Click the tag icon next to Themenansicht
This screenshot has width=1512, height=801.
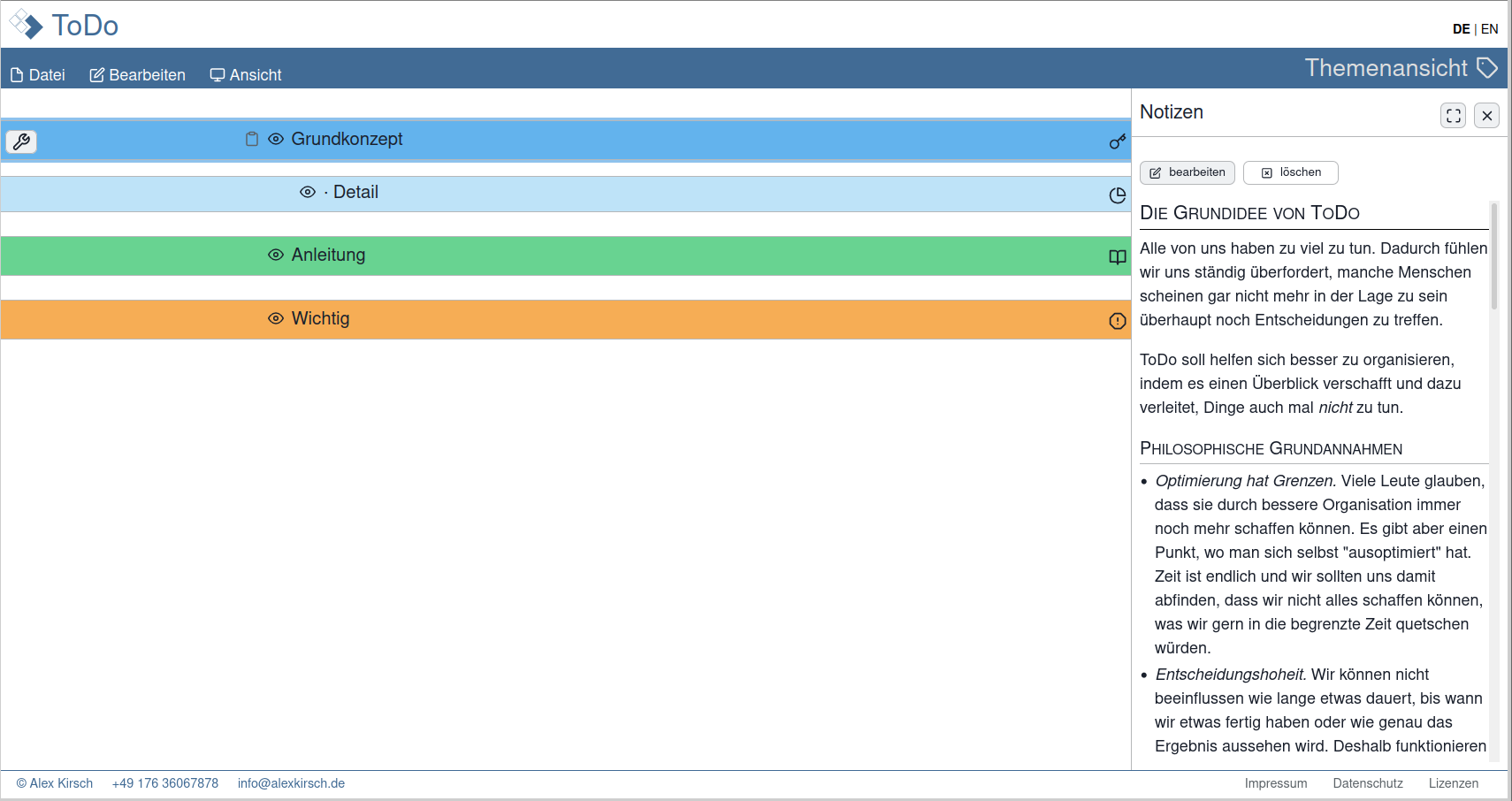1487,68
